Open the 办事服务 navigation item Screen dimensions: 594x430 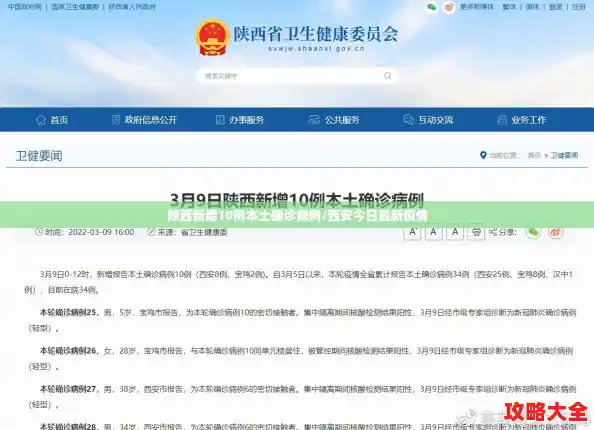240,120
